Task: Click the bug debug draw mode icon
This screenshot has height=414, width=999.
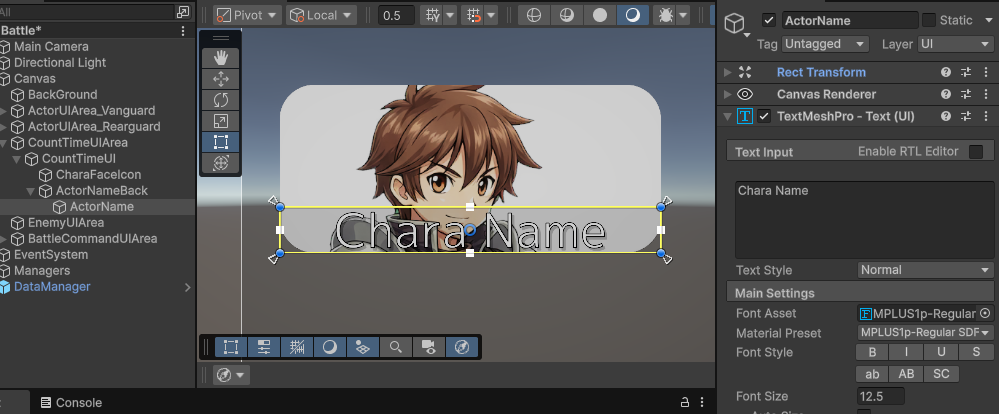Action: coord(662,15)
